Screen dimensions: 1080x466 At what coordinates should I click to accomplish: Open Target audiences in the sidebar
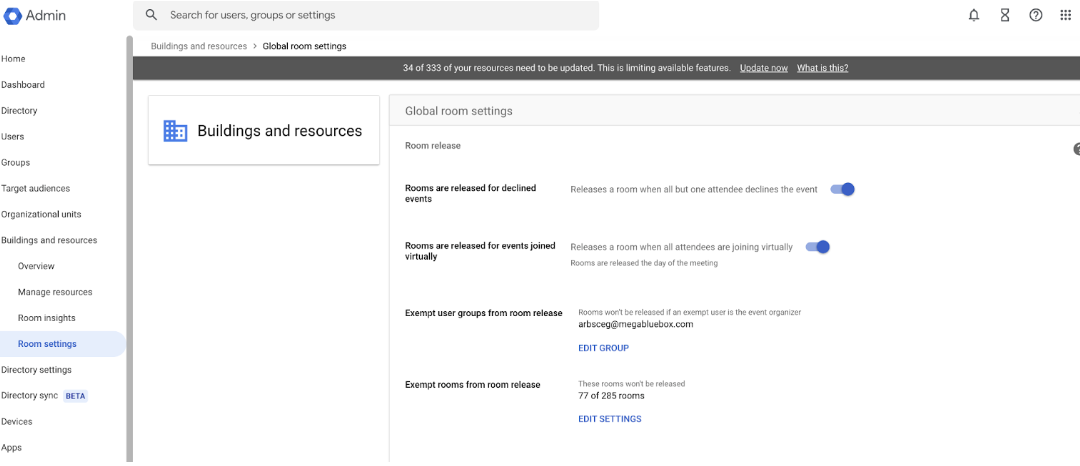tap(35, 189)
